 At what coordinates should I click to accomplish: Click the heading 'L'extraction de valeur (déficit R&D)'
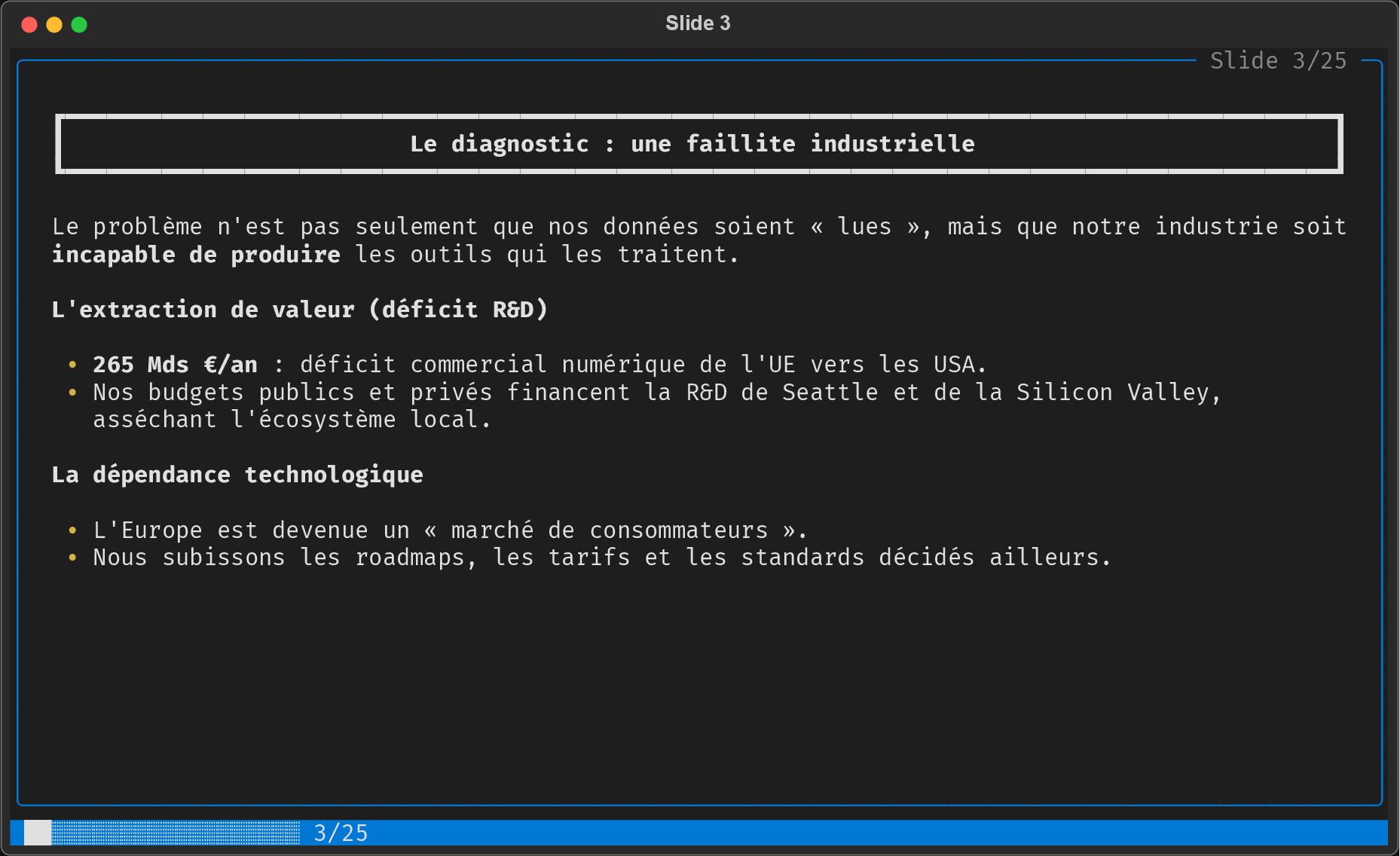[299, 310]
